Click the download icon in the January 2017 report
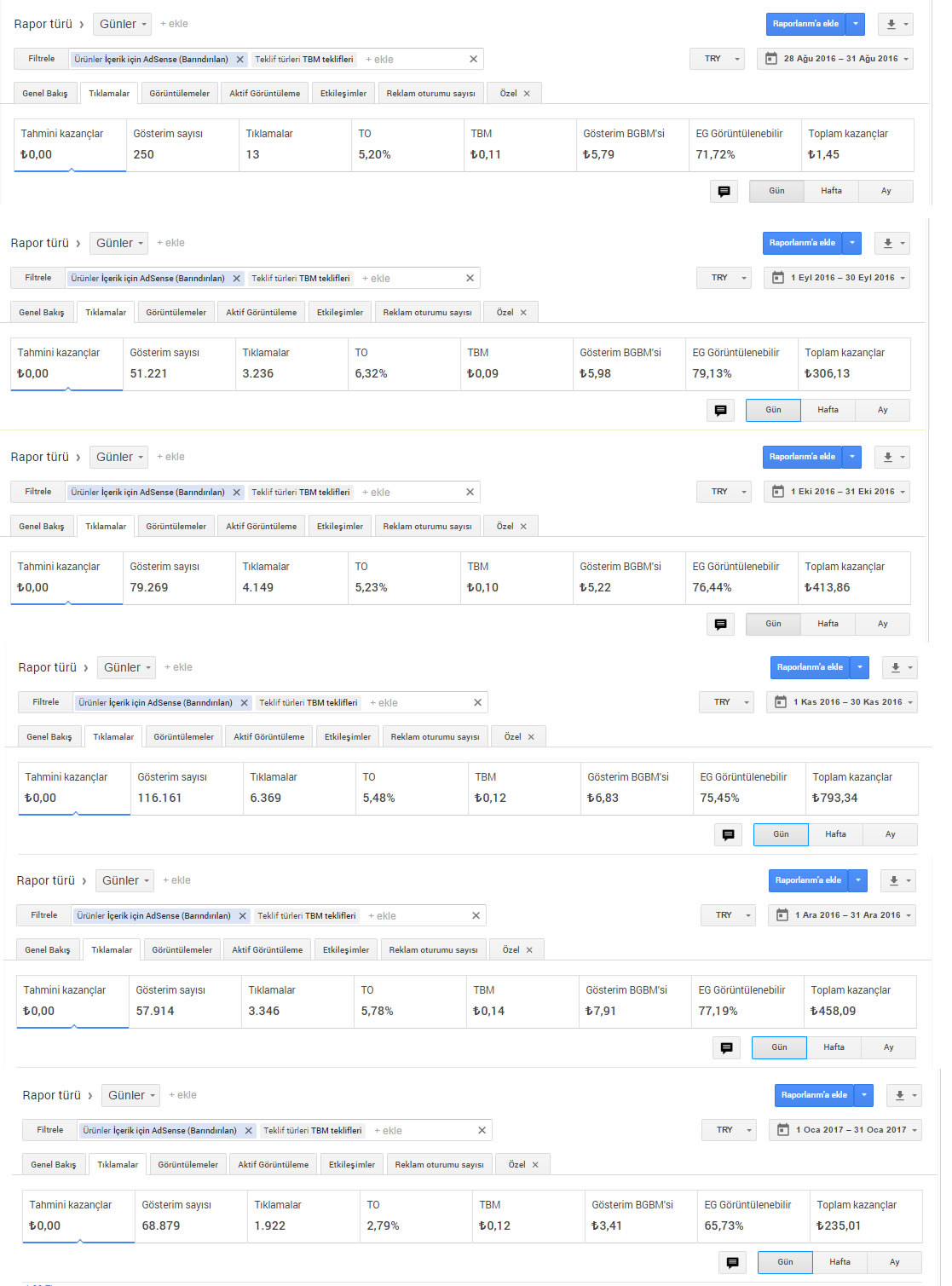Viewport: 952px width, 1286px height. point(903,1095)
